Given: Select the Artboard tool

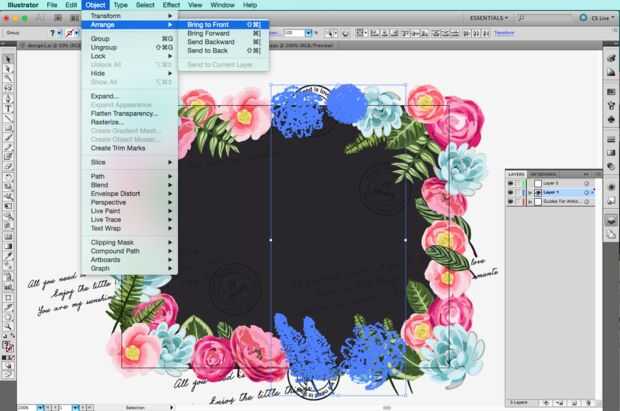Looking at the screenshot, I should [x=8, y=297].
